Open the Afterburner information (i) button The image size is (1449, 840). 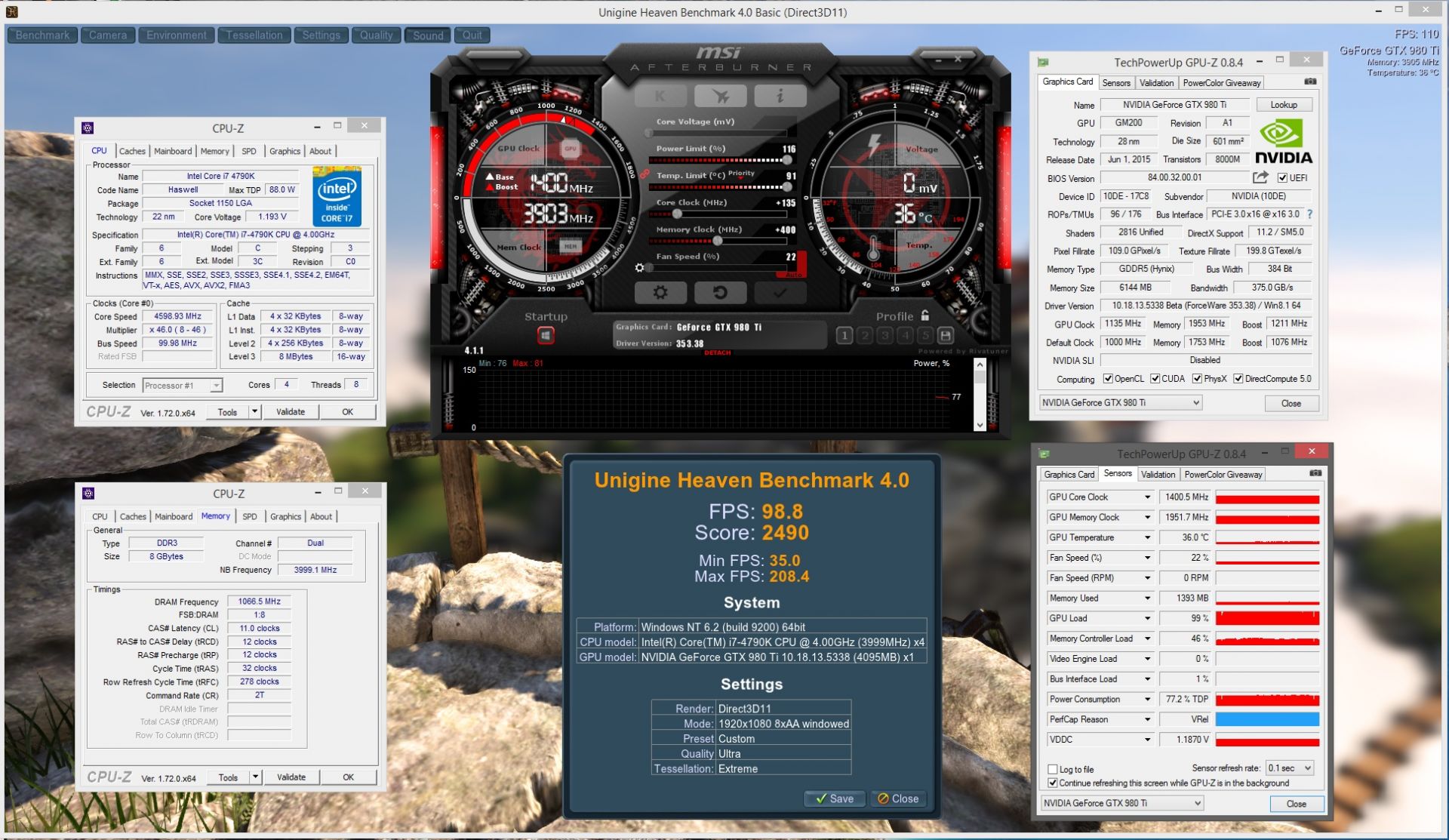(x=780, y=96)
